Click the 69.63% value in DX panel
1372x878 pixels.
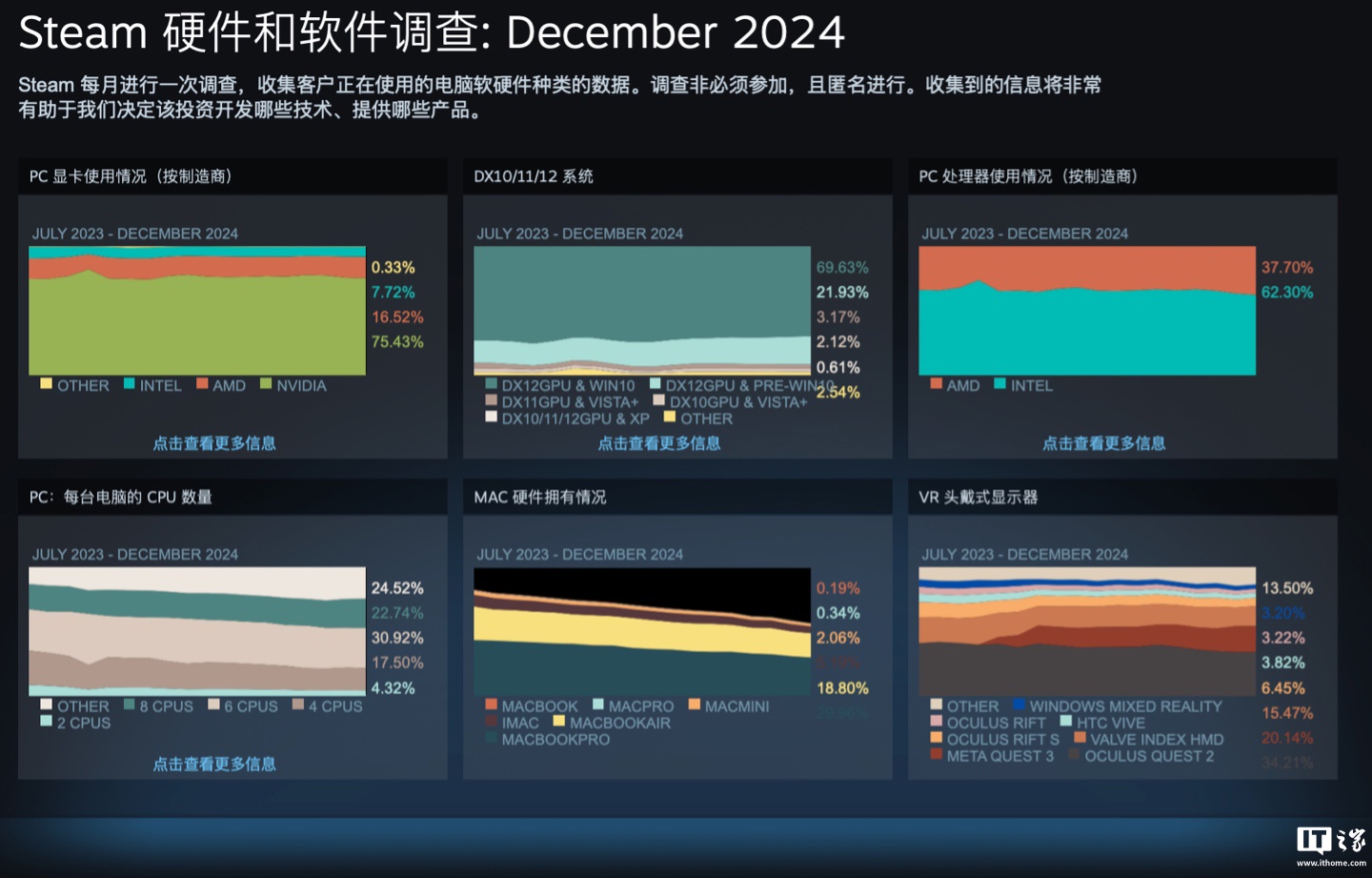842,267
